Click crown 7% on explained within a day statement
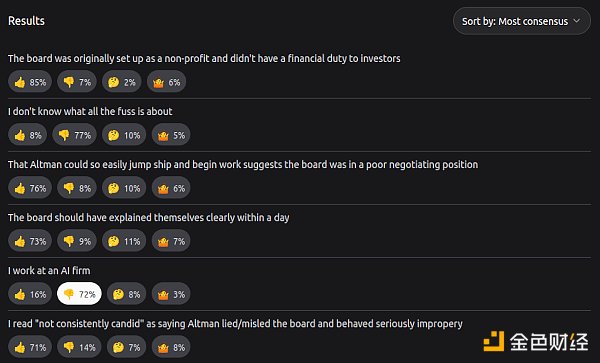 171,241
